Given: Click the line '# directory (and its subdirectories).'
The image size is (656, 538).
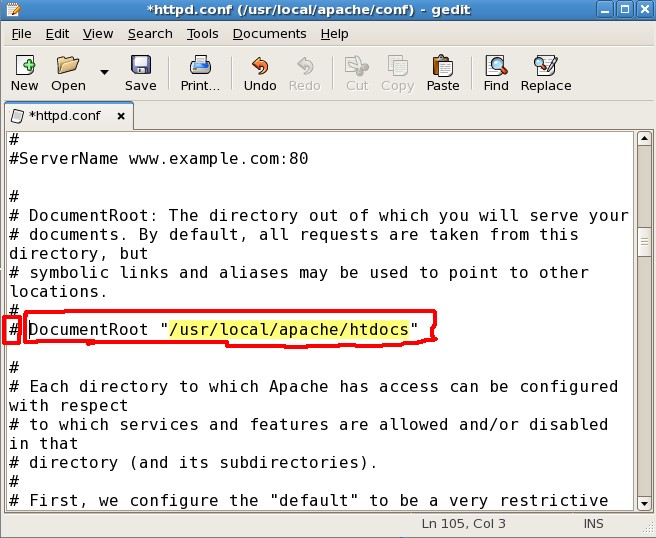Looking at the screenshot, I should pos(193,463).
